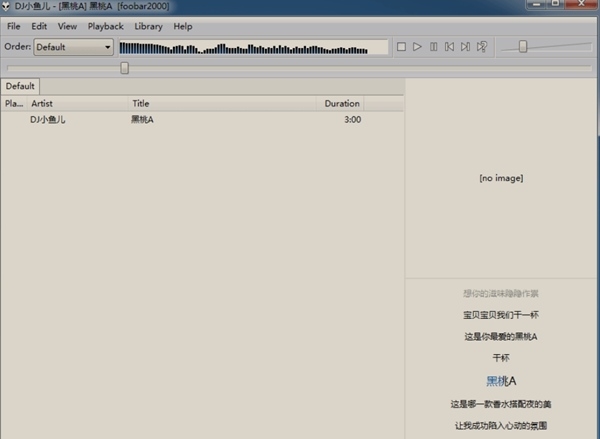Skip to the next track

coord(465,47)
